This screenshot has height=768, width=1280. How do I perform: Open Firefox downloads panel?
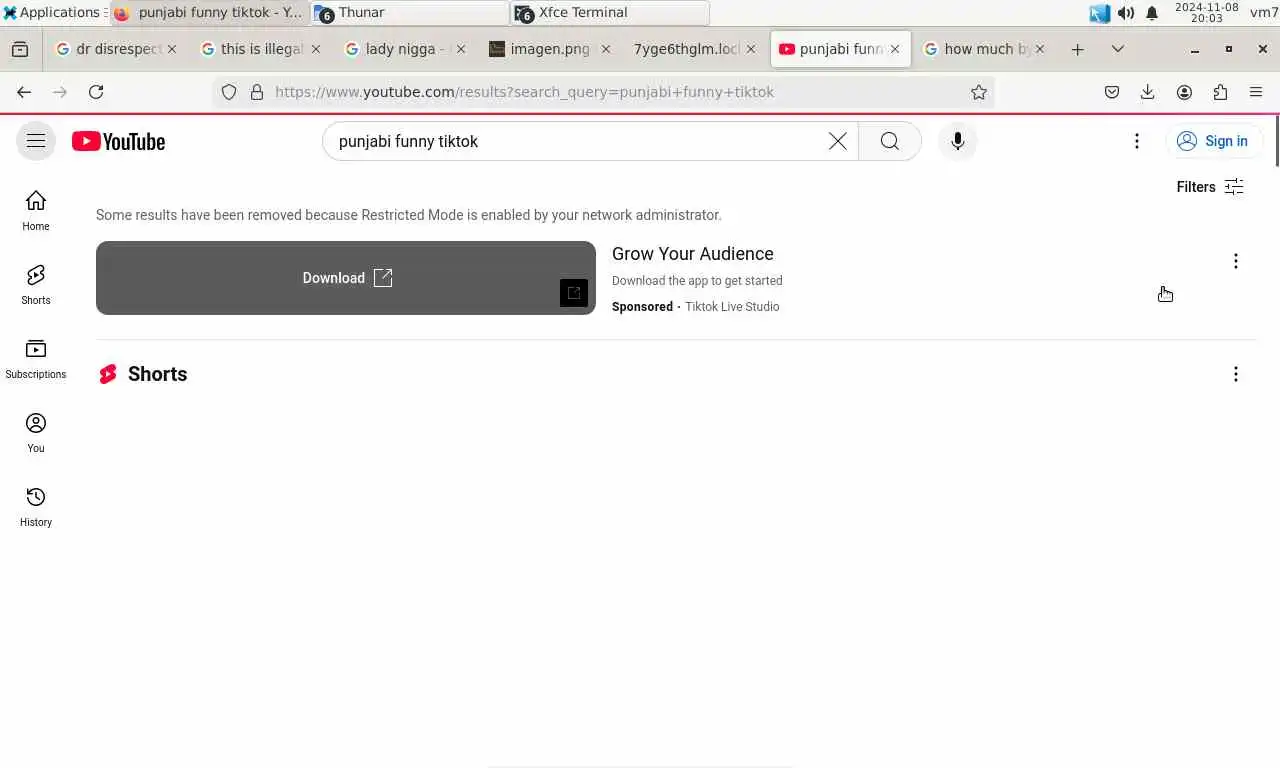click(1148, 92)
